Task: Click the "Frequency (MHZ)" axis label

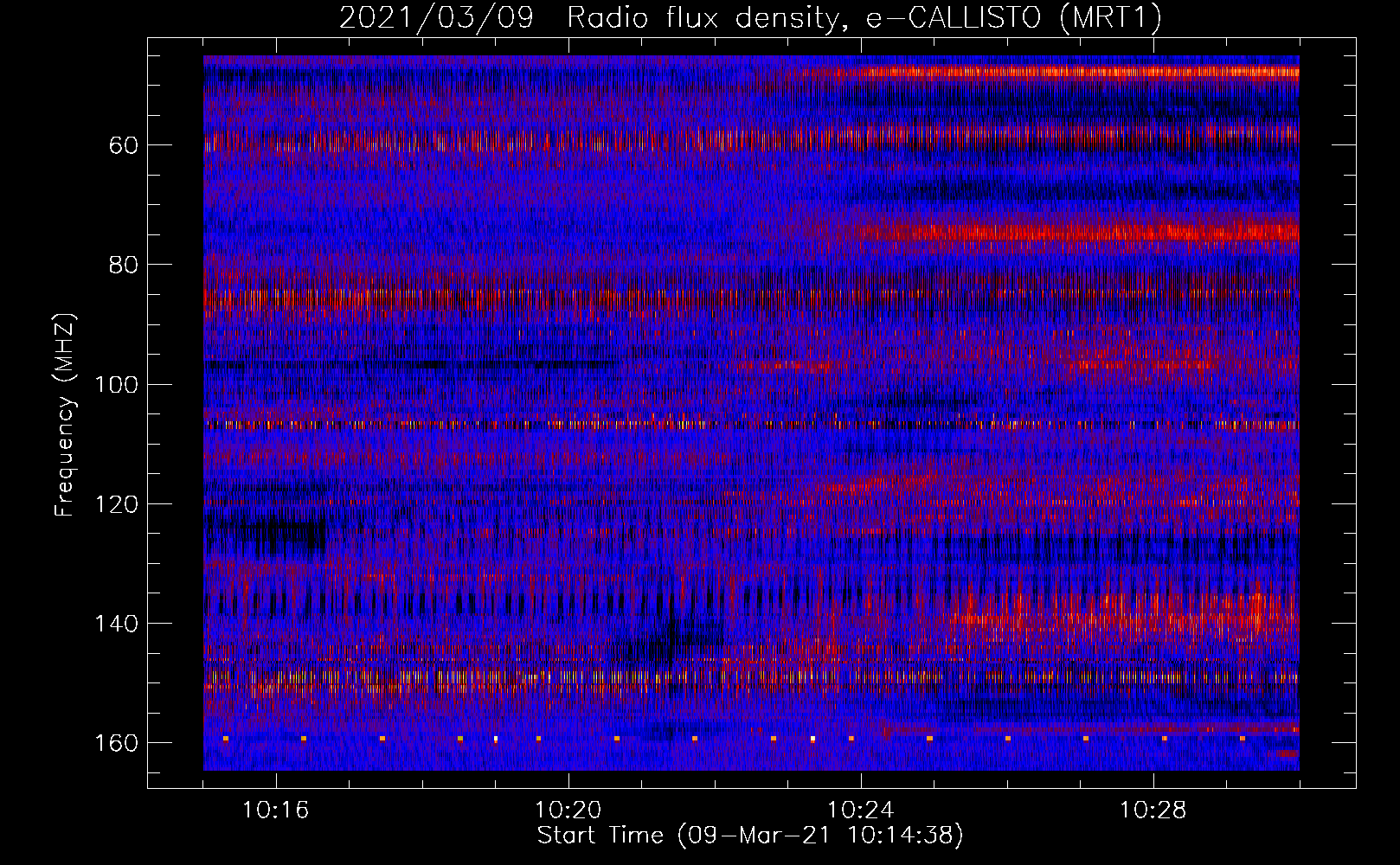Action: pyautogui.click(x=65, y=414)
